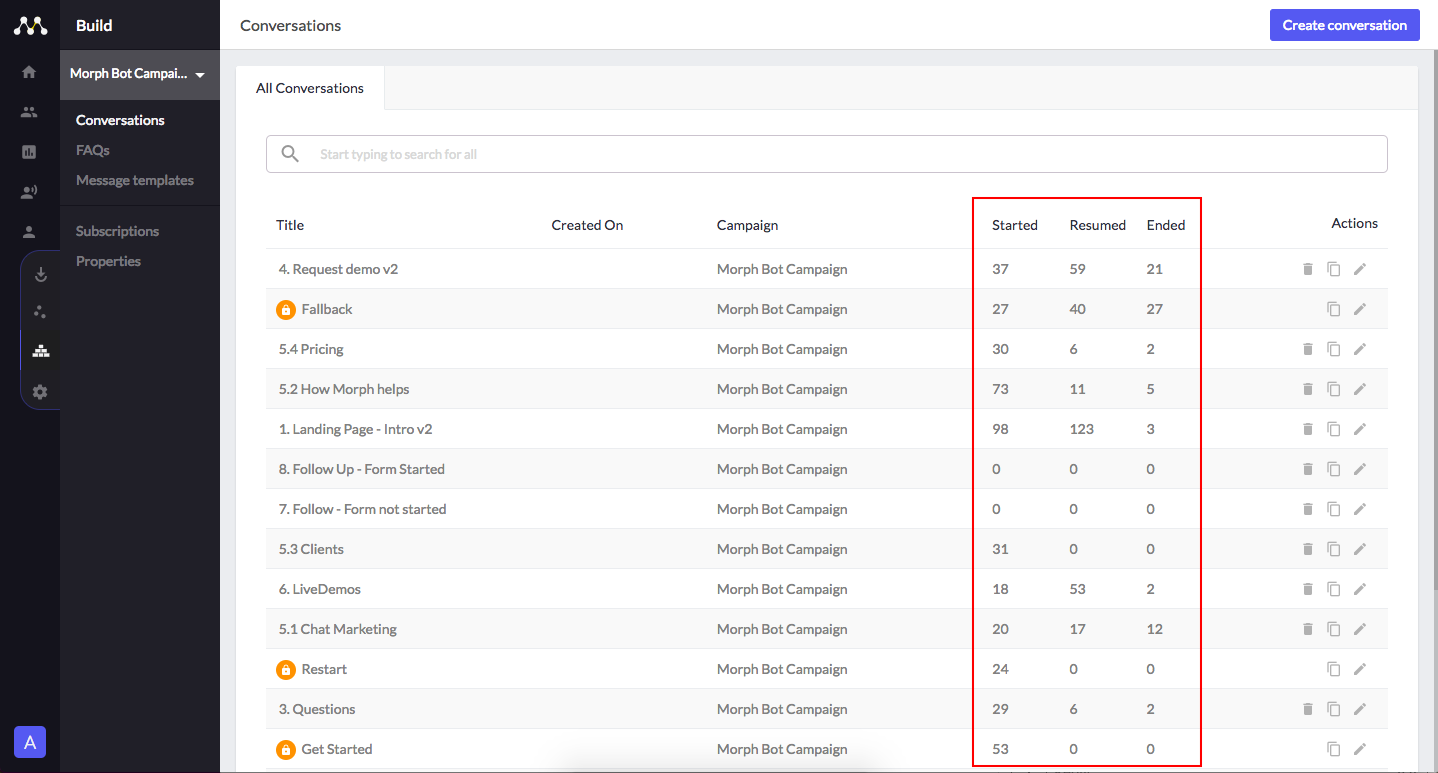Open Properties in the Build menu
This screenshot has width=1438, height=773.
108,261
